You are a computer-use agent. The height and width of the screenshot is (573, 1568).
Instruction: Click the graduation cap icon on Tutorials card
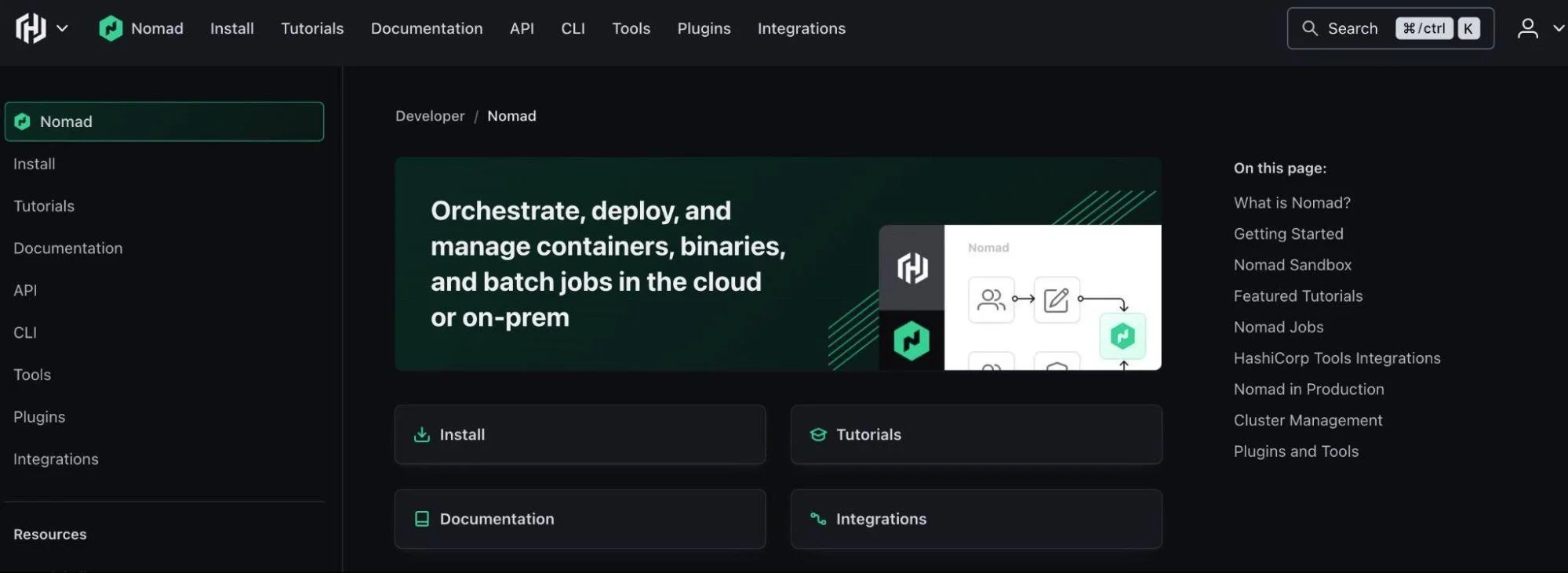coord(818,434)
